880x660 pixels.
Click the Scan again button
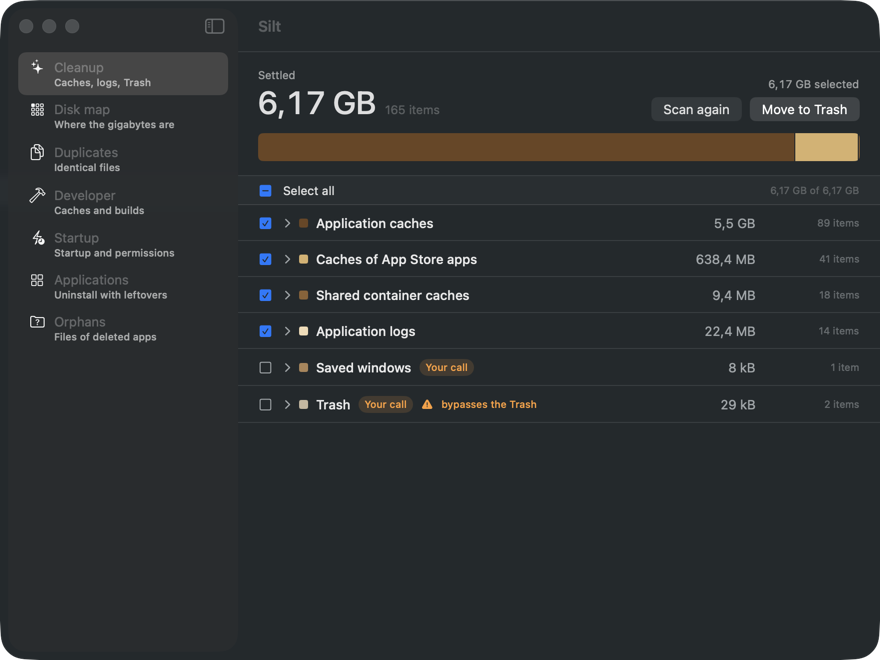coord(696,109)
